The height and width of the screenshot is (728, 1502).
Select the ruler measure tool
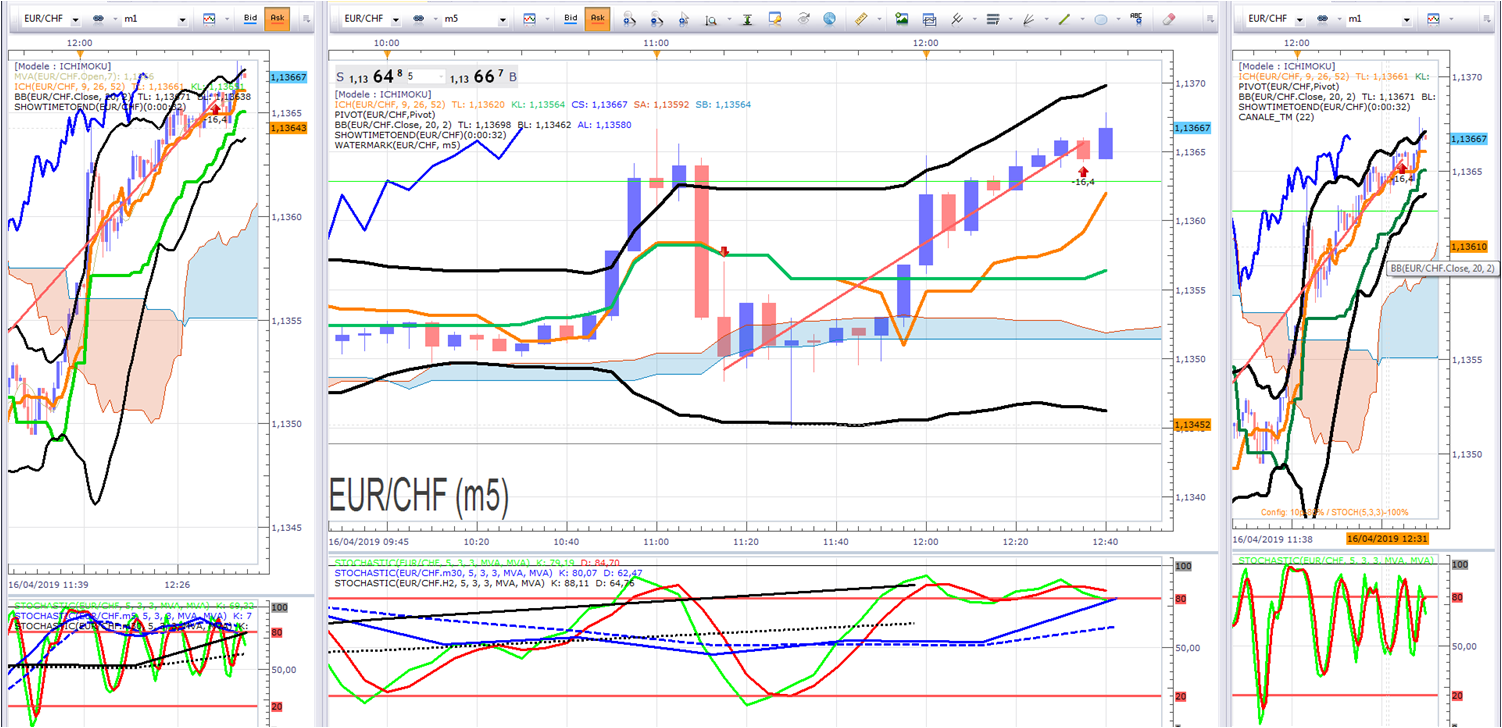[863, 19]
